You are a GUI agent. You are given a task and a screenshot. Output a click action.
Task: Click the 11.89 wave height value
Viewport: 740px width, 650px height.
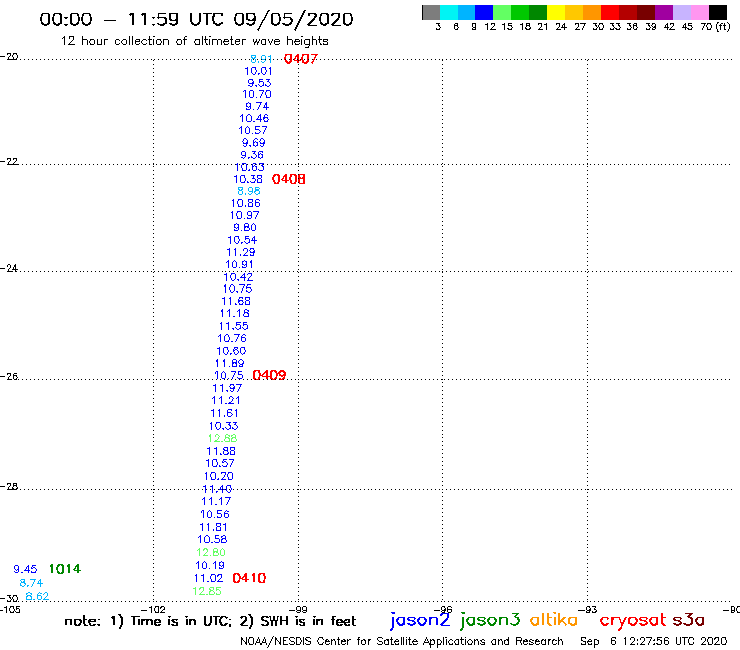click(x=229, y=363)
